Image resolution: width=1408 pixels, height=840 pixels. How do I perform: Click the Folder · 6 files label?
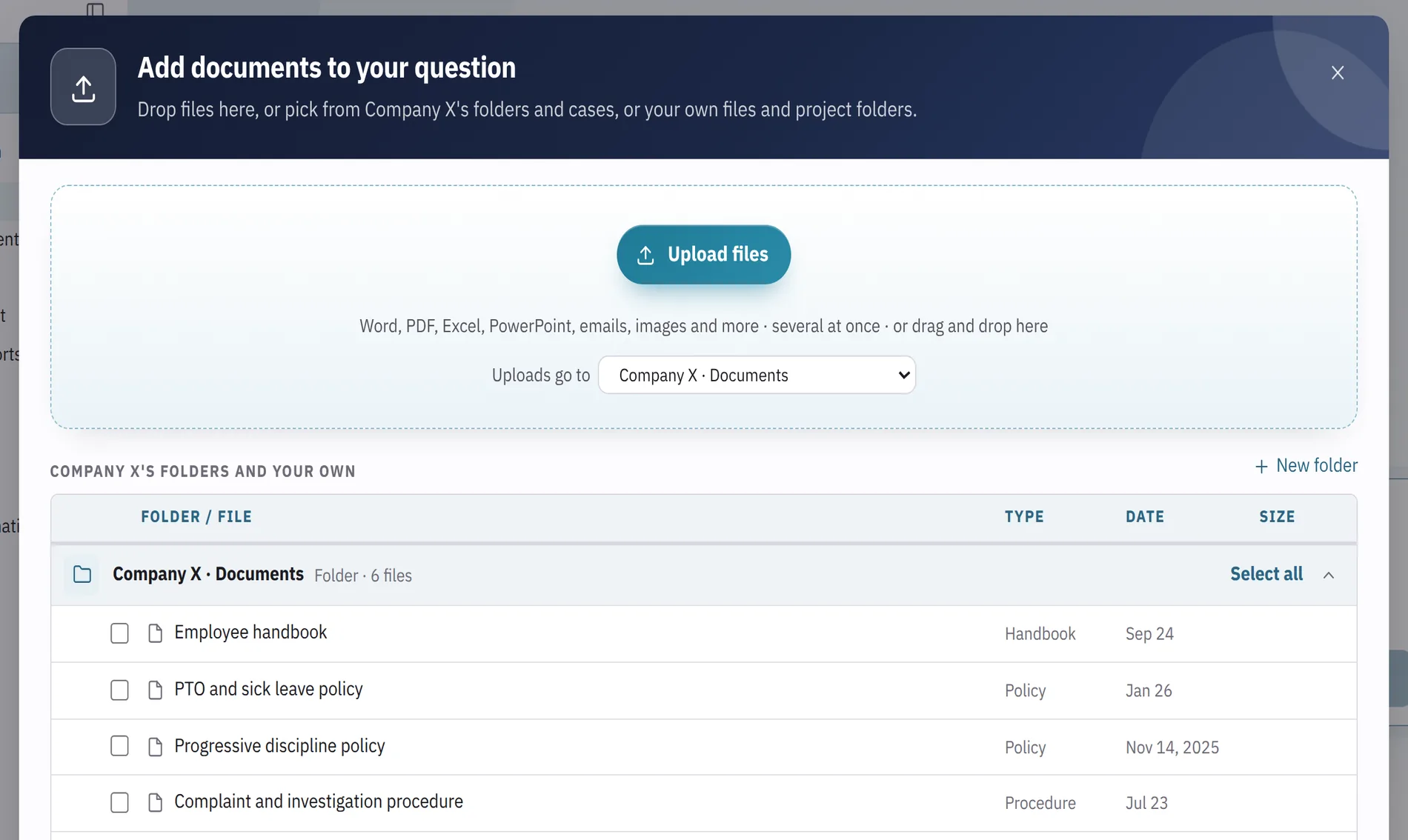click(363, 576)
